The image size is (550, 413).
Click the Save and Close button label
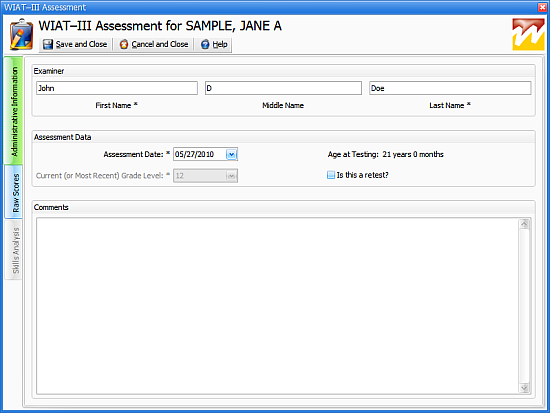pos(81,45)
